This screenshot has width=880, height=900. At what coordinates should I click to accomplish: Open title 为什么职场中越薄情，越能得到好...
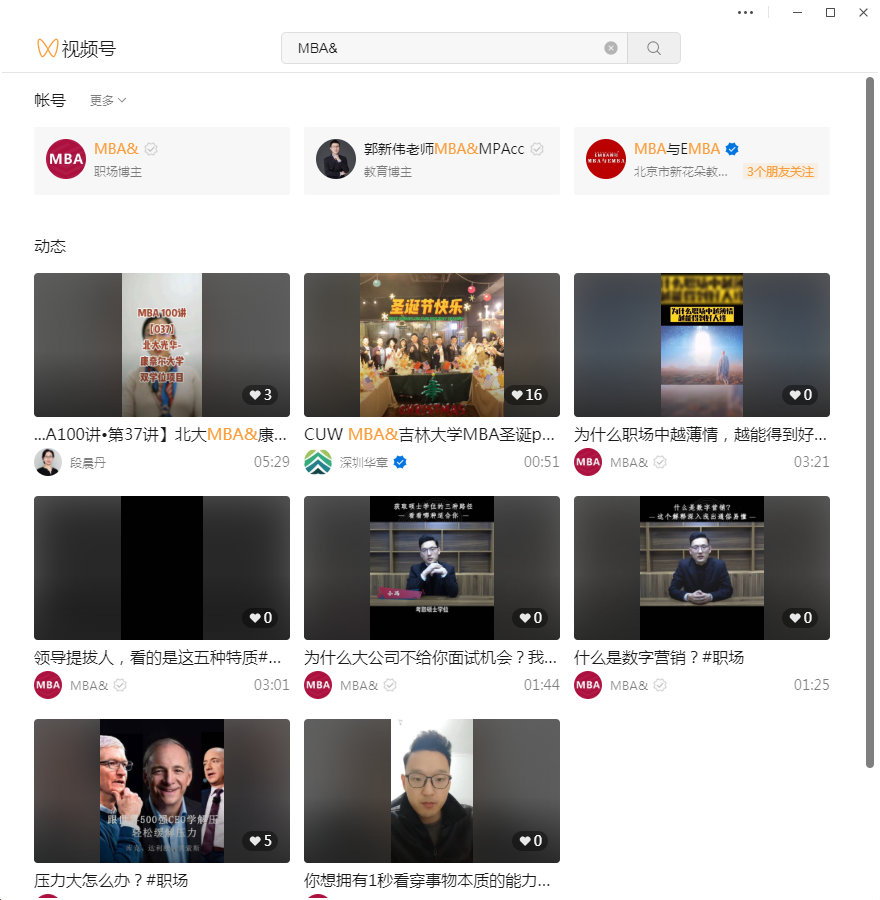[700, 435]
